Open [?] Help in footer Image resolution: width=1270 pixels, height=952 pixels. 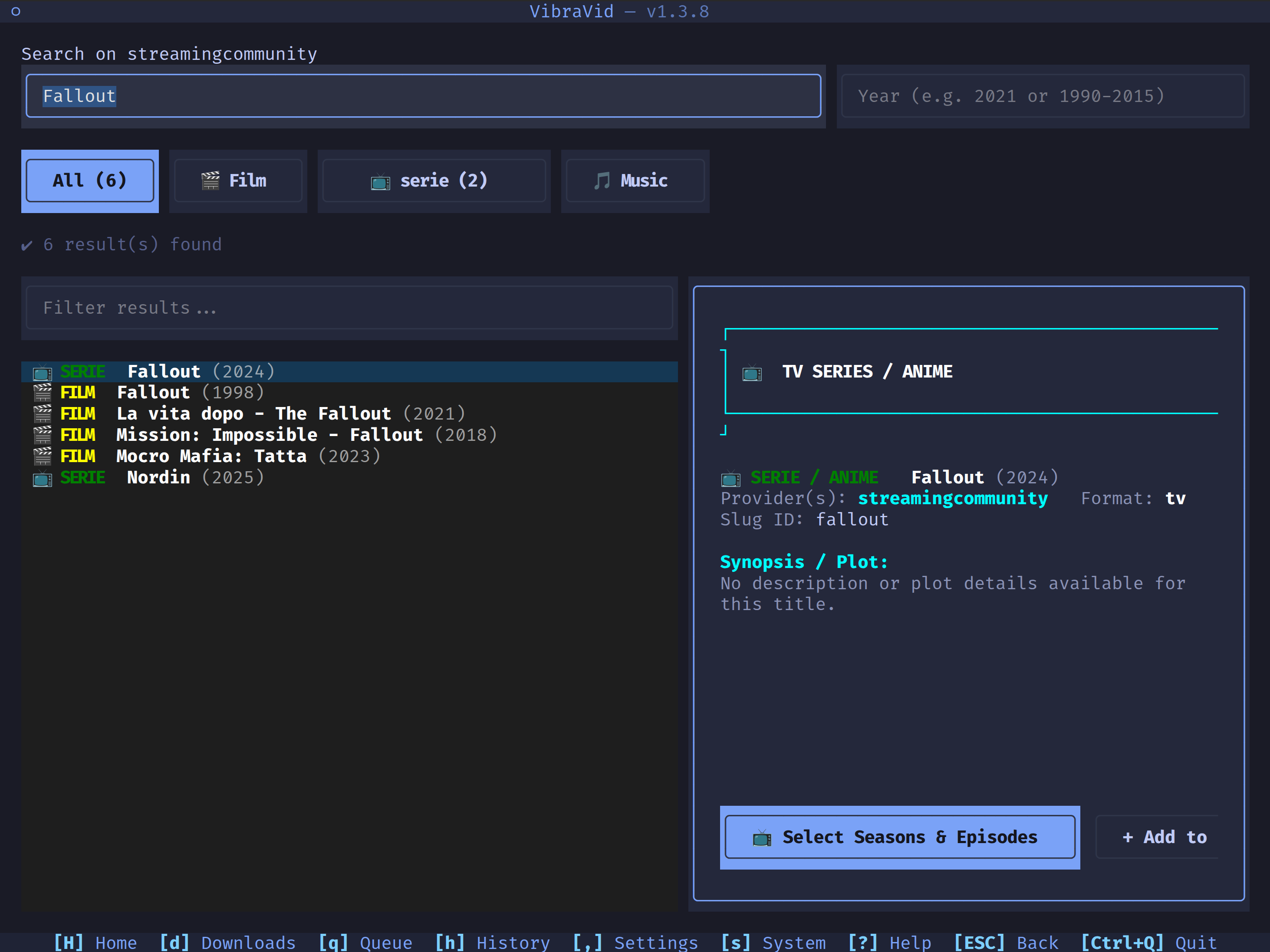pyautogui.click(x=889, y=942)
